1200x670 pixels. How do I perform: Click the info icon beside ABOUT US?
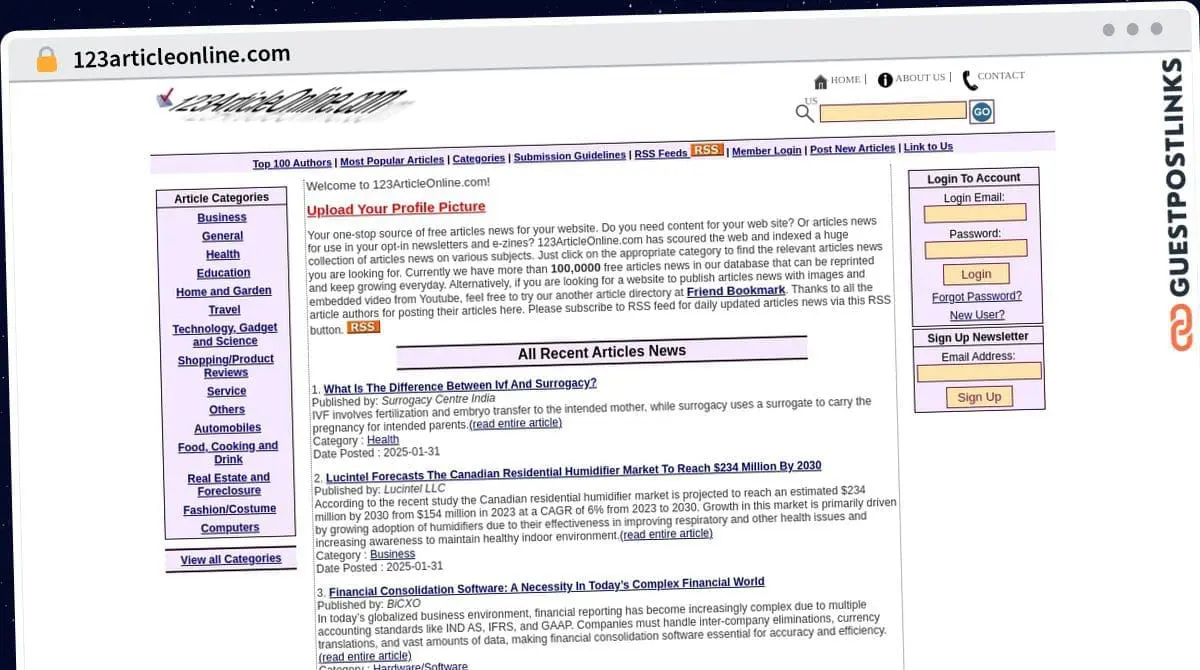[885, 79]
